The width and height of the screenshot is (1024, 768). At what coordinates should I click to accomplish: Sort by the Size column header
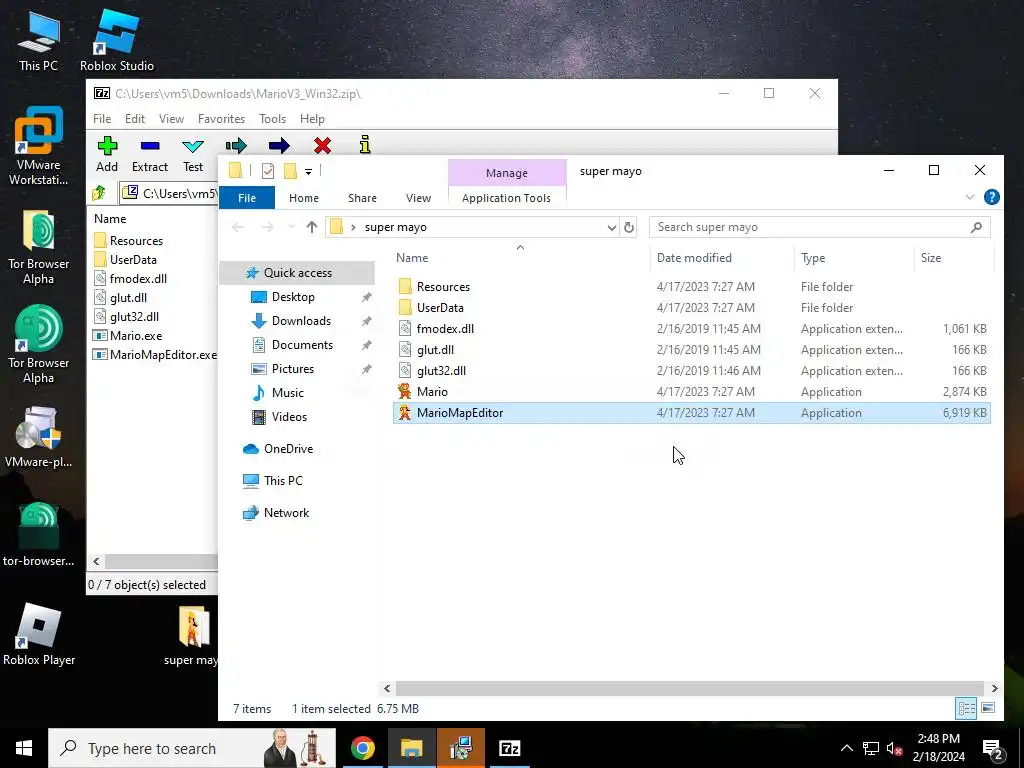coord(931,258)
